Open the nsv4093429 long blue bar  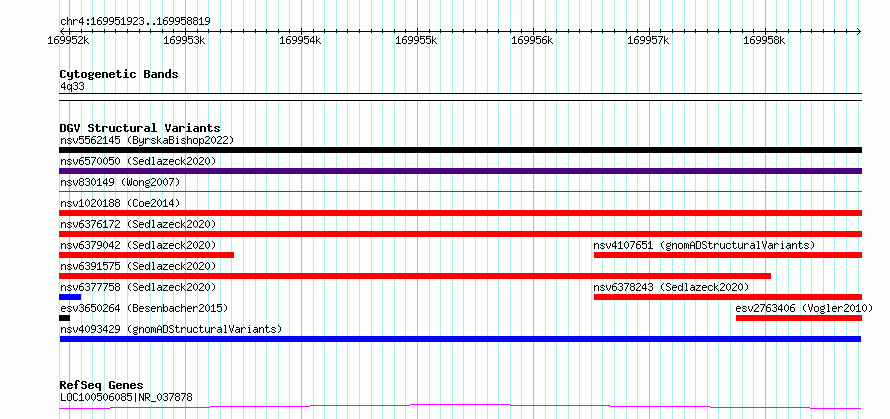(460, 339)
